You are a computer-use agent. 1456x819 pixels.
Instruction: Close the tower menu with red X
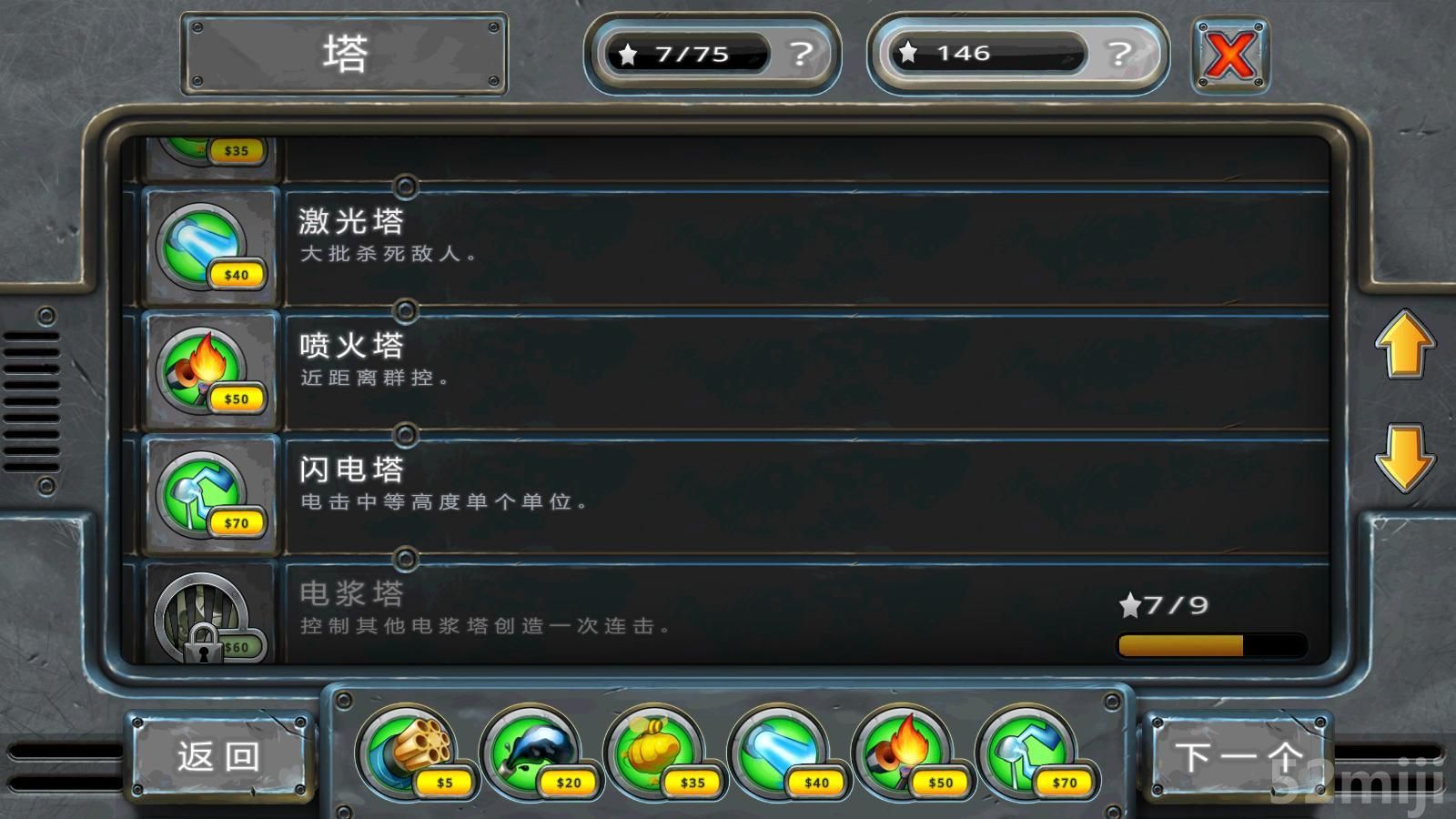1230,55
